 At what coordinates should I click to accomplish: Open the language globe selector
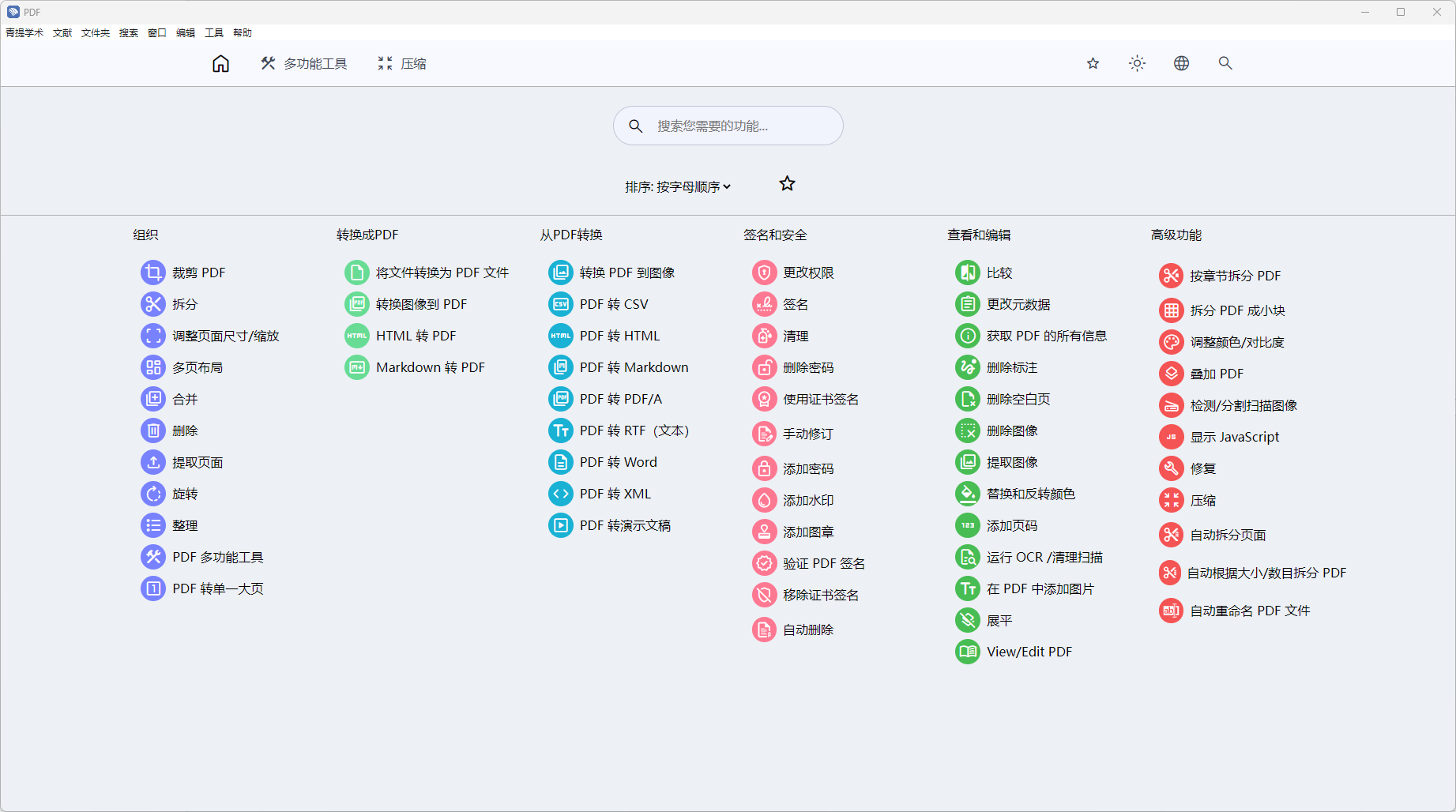[1181, 63]
